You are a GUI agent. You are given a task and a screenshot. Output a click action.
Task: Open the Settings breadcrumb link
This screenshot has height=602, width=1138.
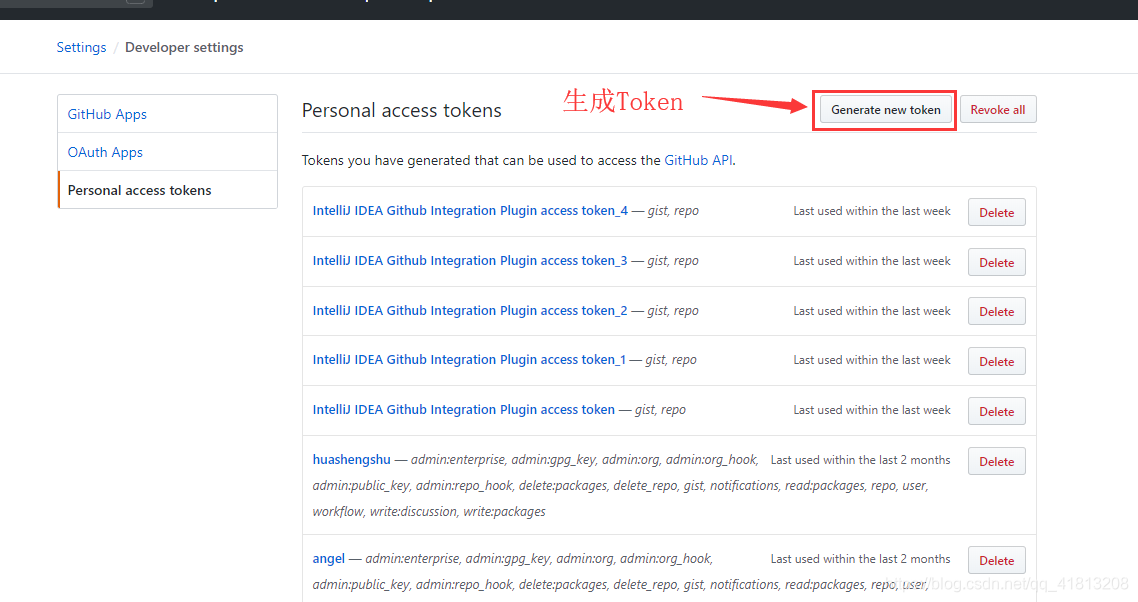tap(81, 47)
